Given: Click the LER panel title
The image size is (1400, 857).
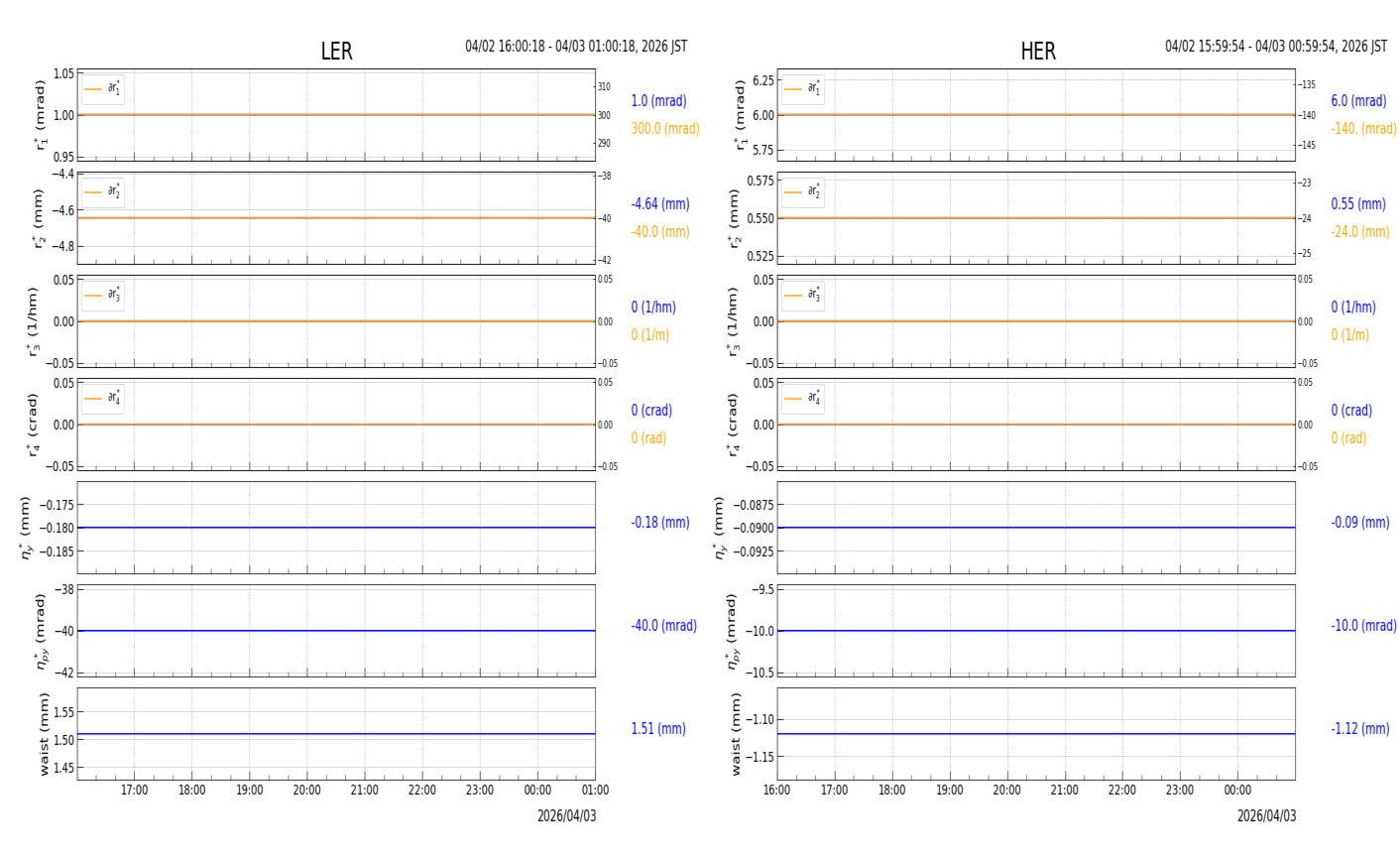Looking at the screenshot, I should [x=336, y=52].
